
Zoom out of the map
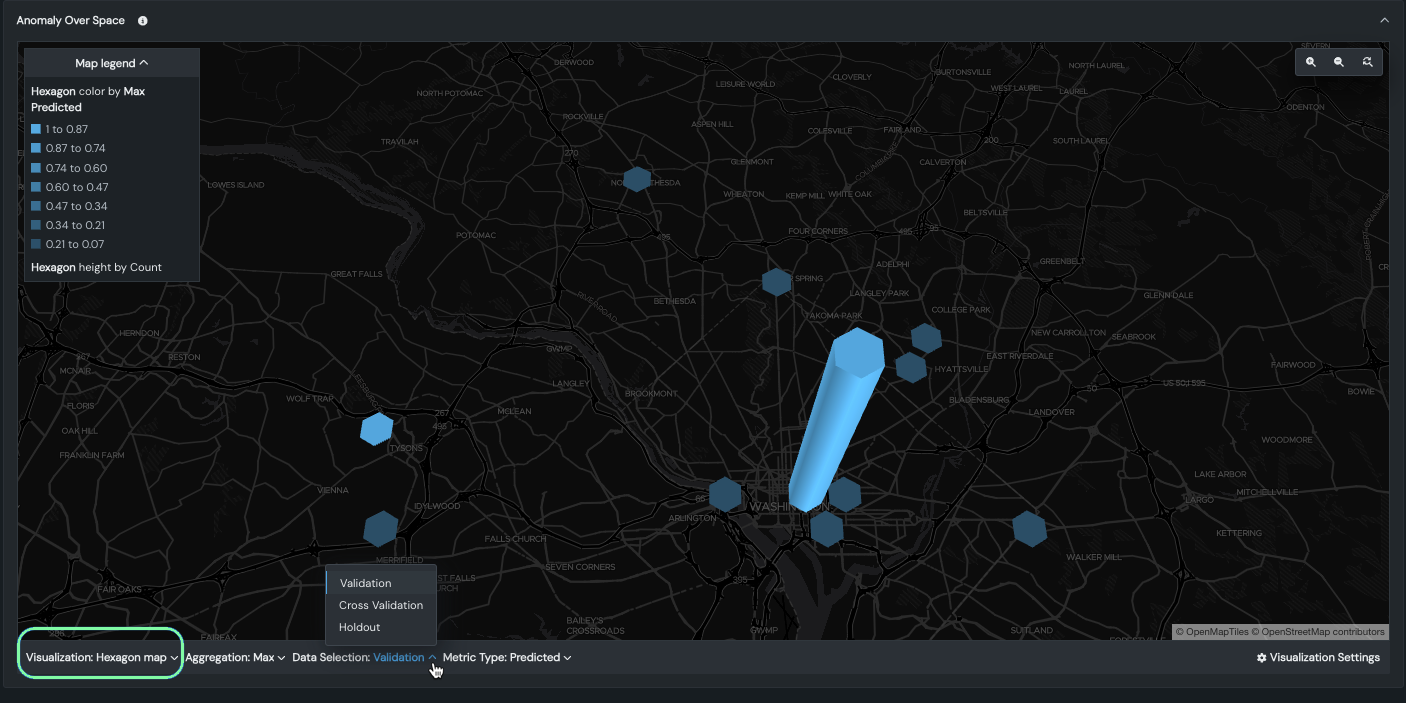(x=1339, y=62)
